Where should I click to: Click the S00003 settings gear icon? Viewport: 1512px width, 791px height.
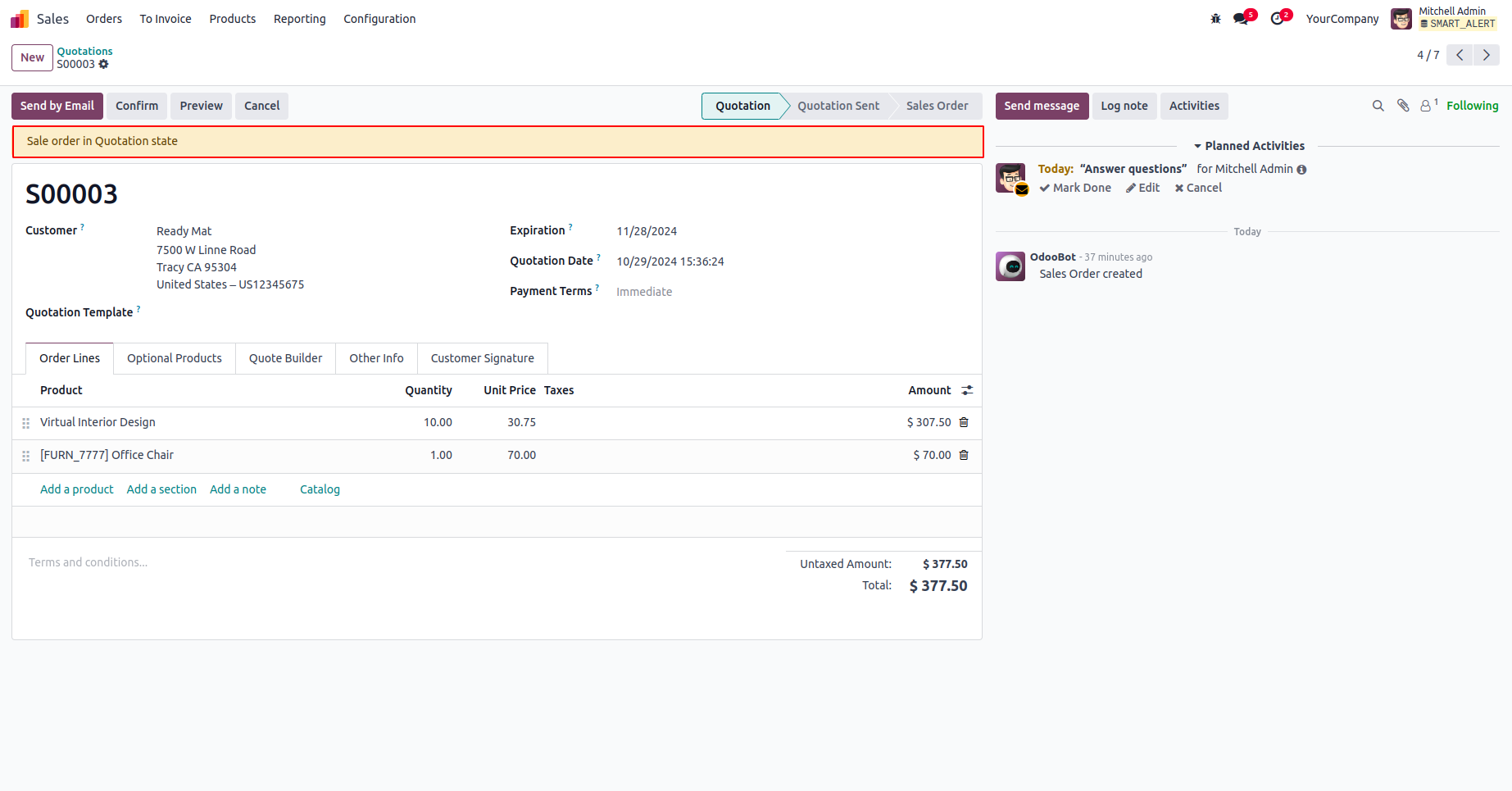coord(104,64)
